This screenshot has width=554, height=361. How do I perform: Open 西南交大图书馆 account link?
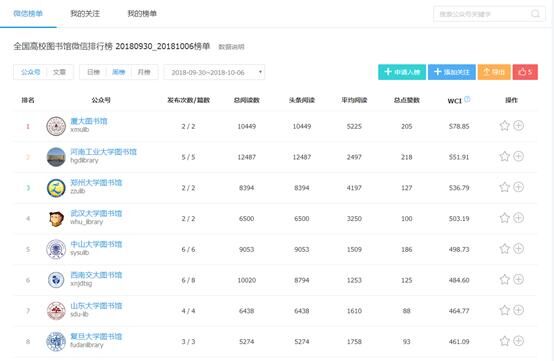[x=96, y=275]
